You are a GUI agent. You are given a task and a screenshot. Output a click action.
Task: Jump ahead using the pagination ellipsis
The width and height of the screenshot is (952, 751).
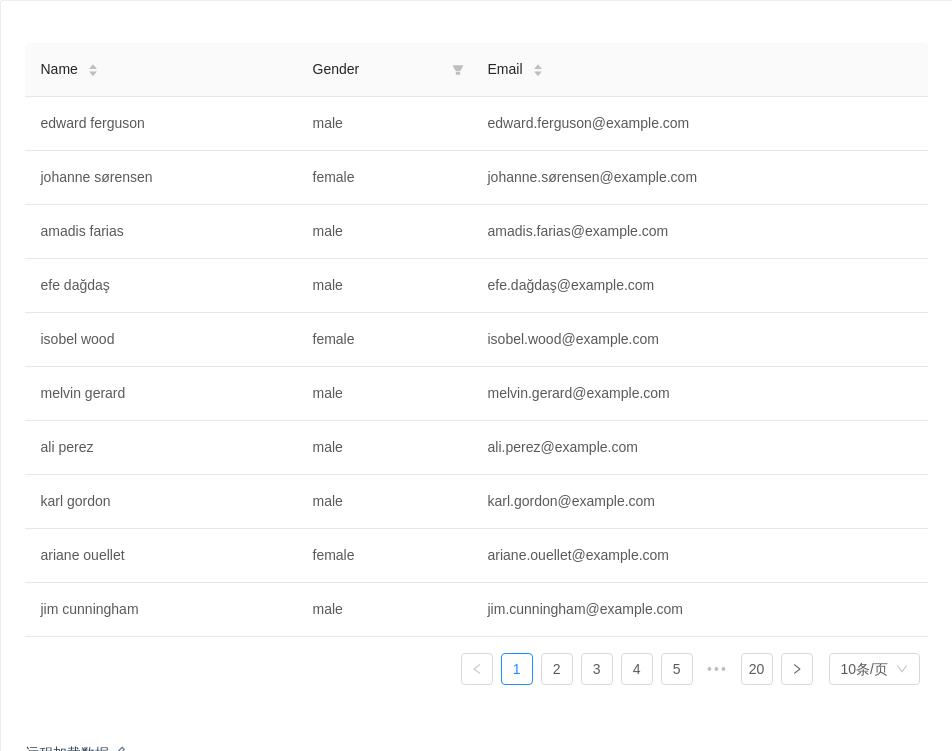point(716,669)
